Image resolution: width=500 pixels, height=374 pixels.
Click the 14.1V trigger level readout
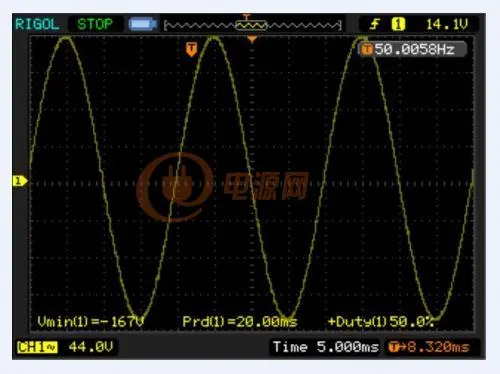pos(447,24)
